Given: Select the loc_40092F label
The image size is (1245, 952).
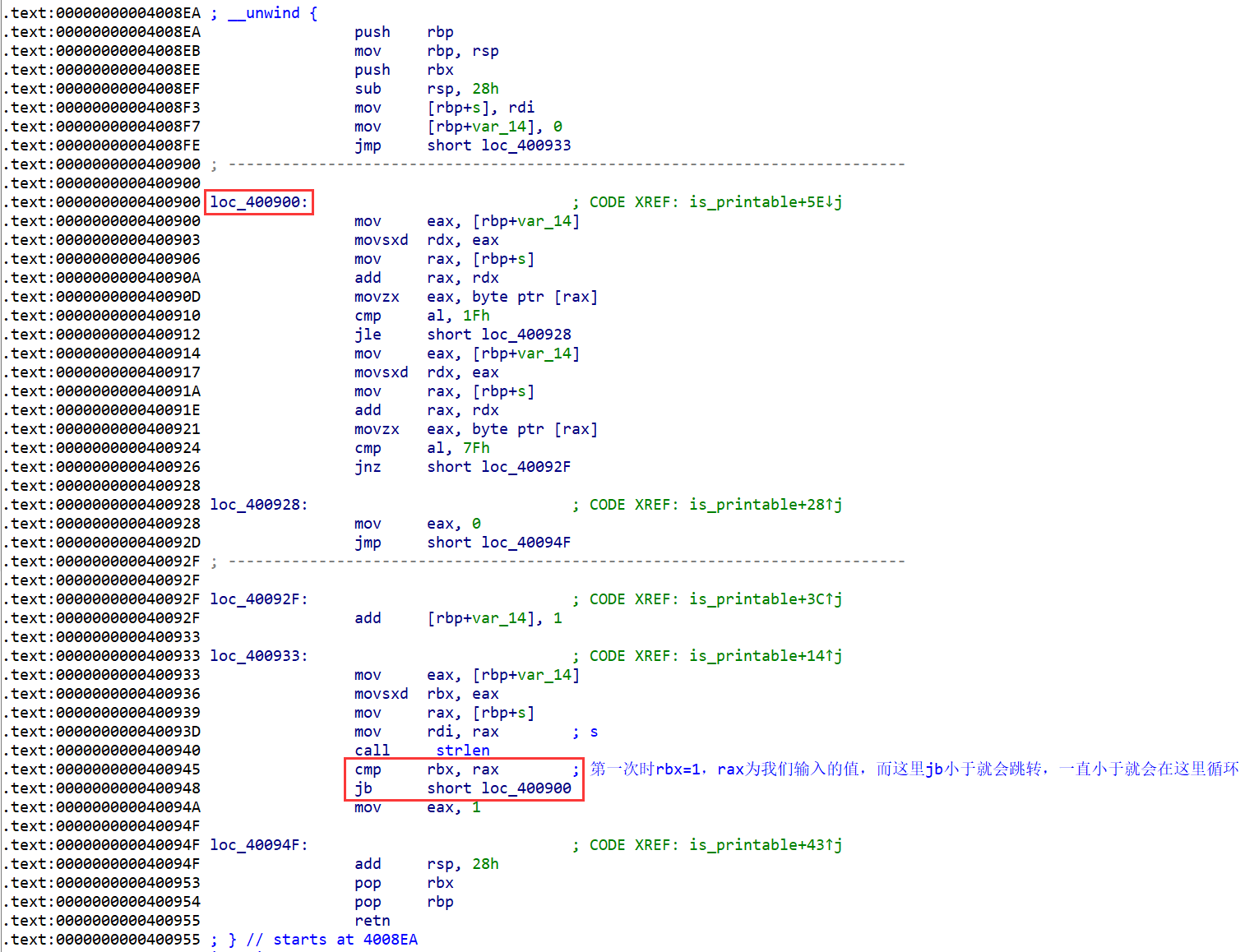Looking at the screenshot, I should click(258, 599).
